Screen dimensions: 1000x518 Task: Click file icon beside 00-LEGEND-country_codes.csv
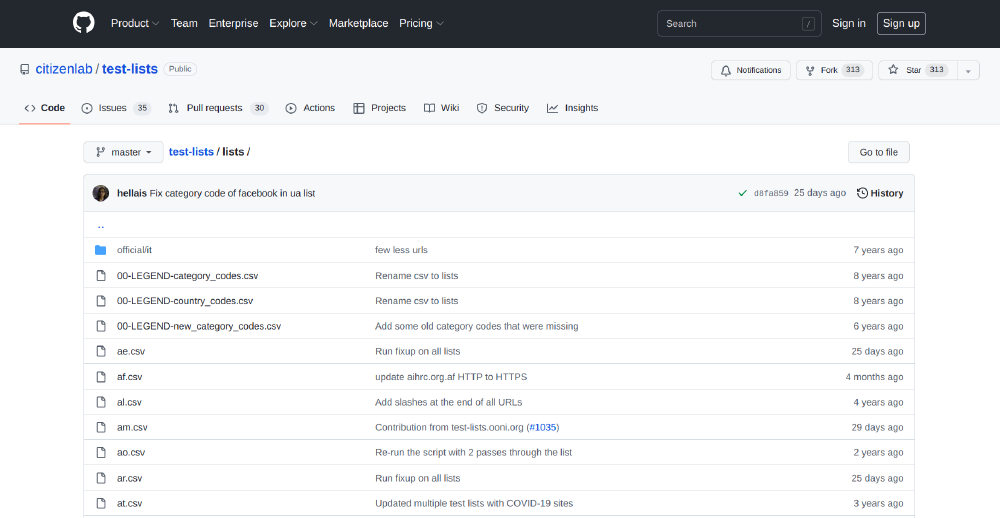pyautogui.click(x=101, y=300)
